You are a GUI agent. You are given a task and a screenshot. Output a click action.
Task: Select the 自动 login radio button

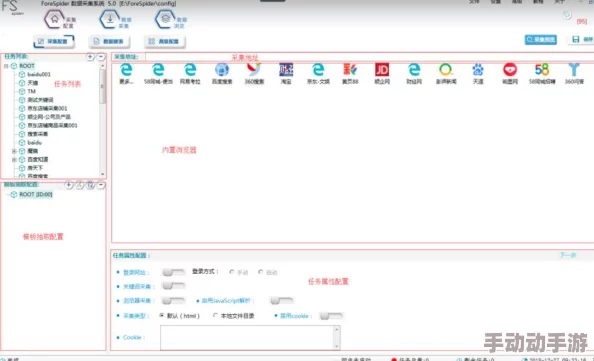tap(261, 272)
